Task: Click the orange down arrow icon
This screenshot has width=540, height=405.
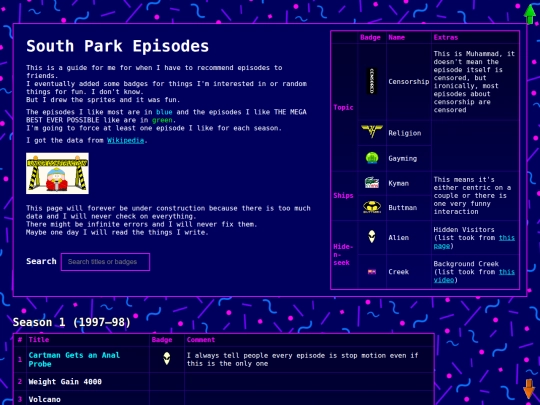Action: [x=529, y=389]
